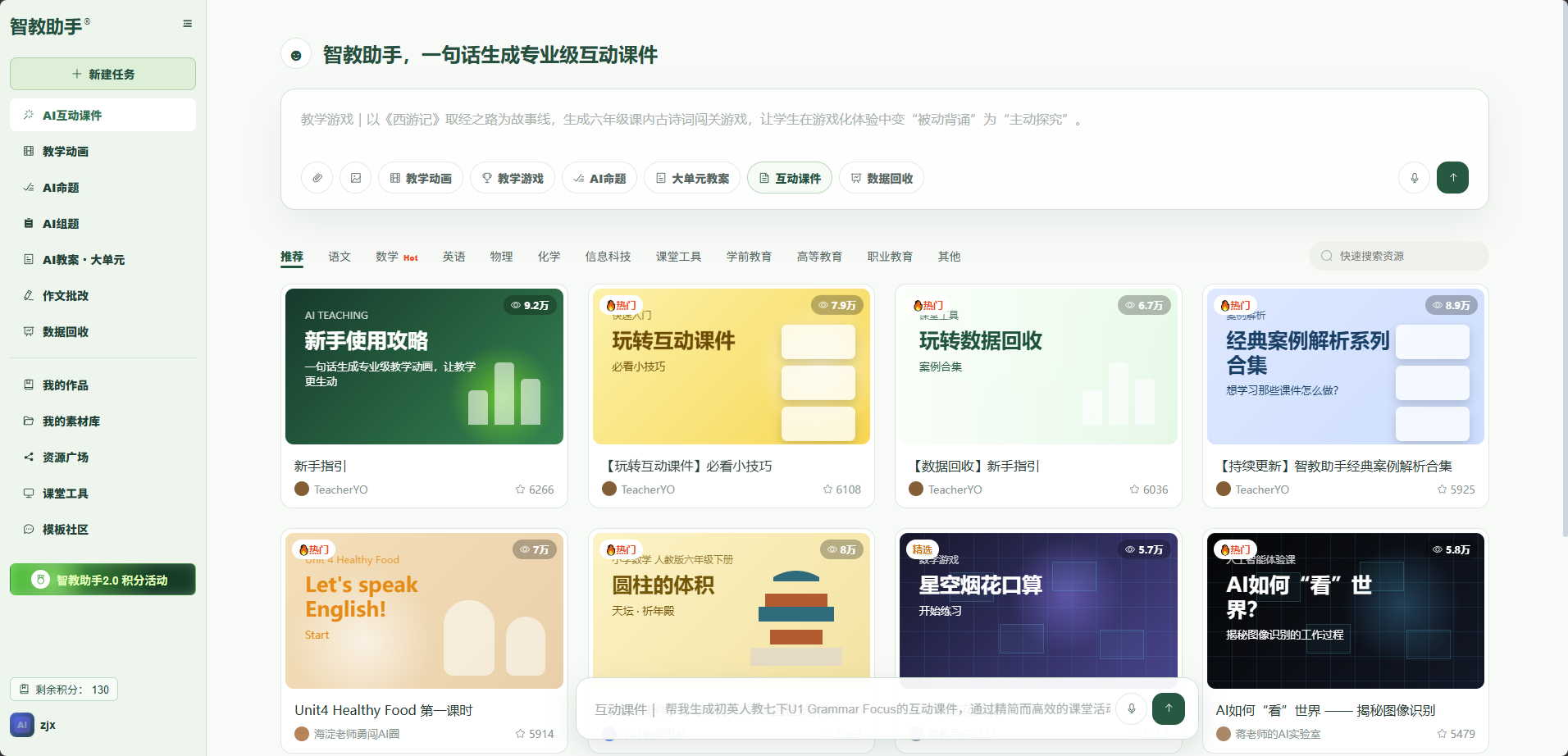The image size is (1568, 756).
Task: Click the 快速搜索资源 search field
Action: point(1398,256)
